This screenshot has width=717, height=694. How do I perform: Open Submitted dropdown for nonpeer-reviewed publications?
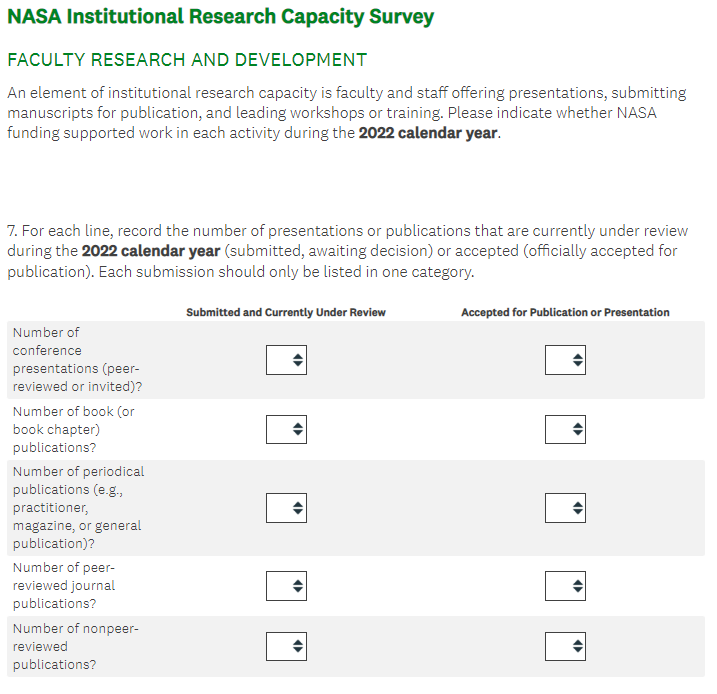(x=286, y=646)
